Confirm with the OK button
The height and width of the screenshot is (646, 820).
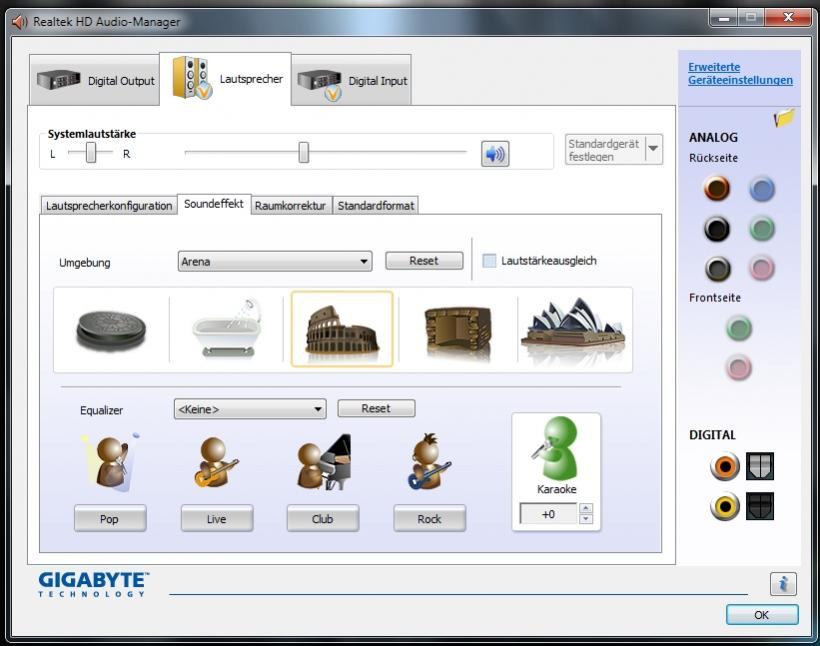click(762, 615)
